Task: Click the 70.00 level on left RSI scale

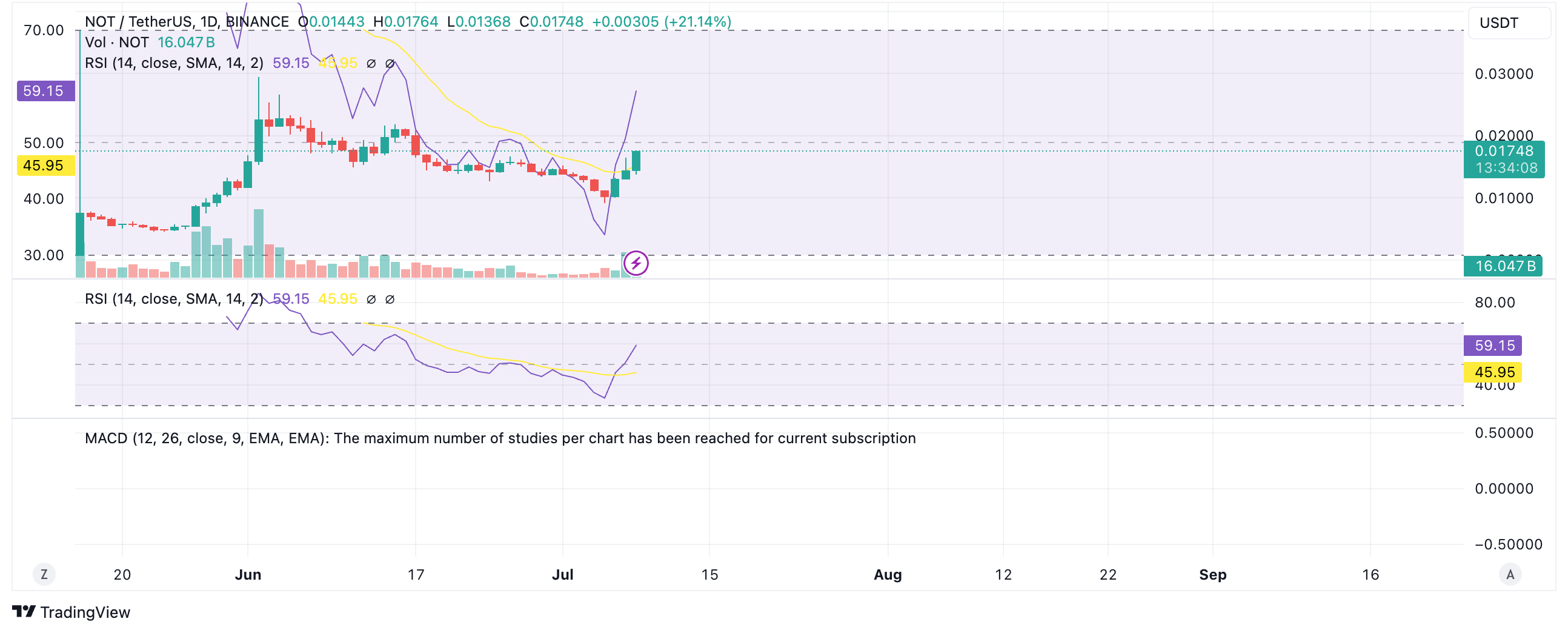Action: pos(43,30)
